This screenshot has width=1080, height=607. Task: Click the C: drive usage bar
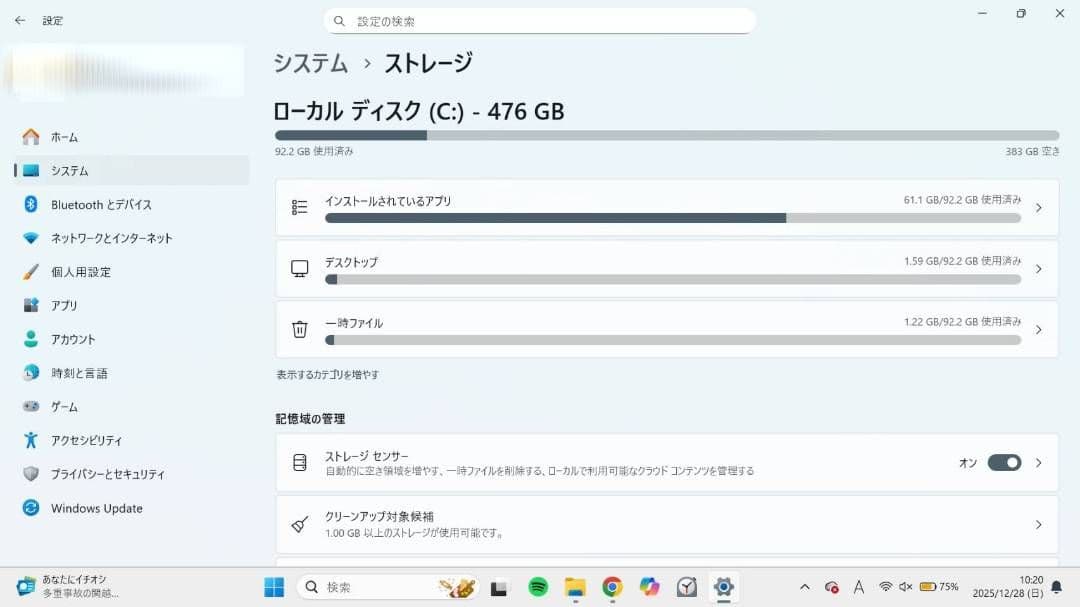coord(664,135)
